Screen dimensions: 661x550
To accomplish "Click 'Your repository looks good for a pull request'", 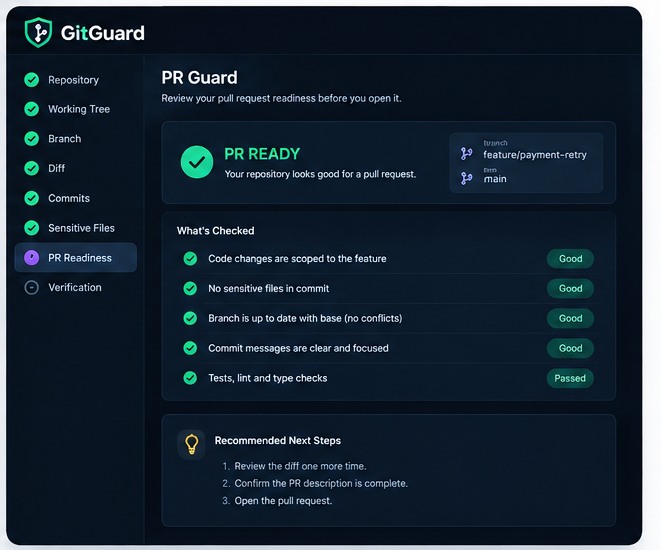I will 320,174.
